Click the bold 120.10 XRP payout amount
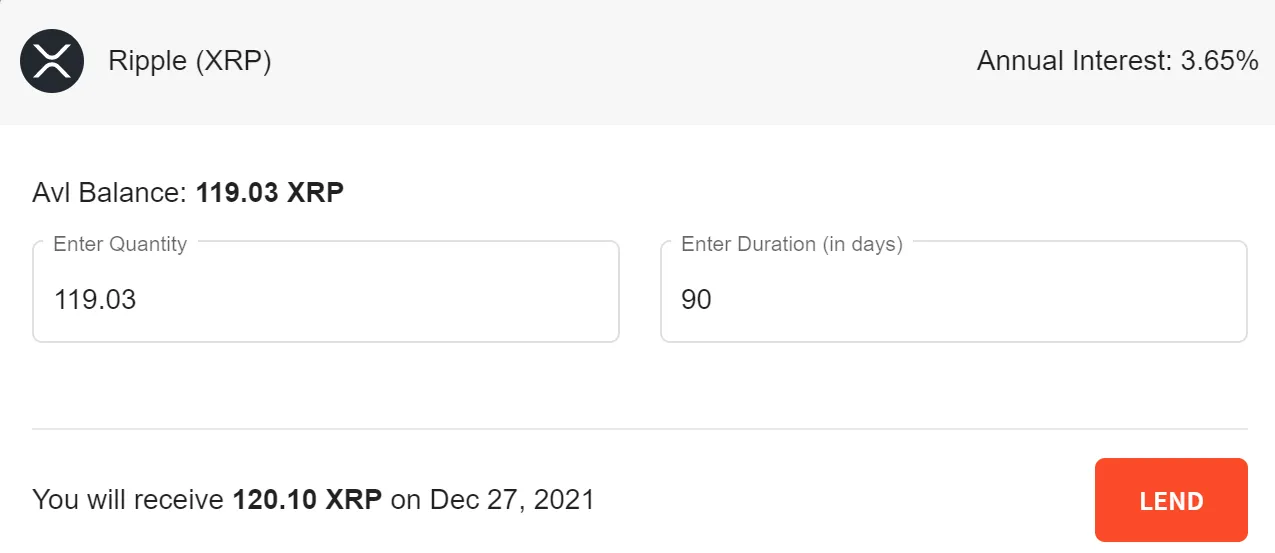1275x553 pixels. (307, 499)
